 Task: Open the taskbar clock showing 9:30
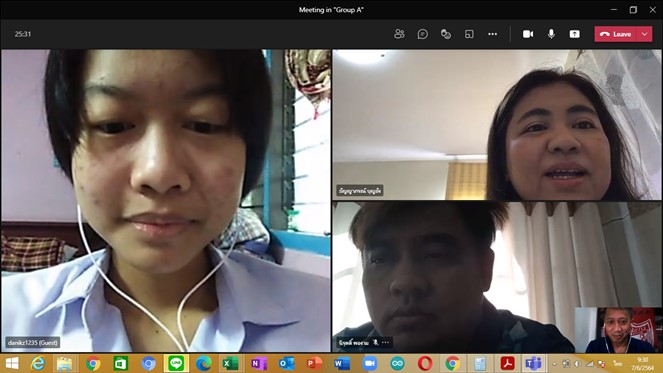642,364
